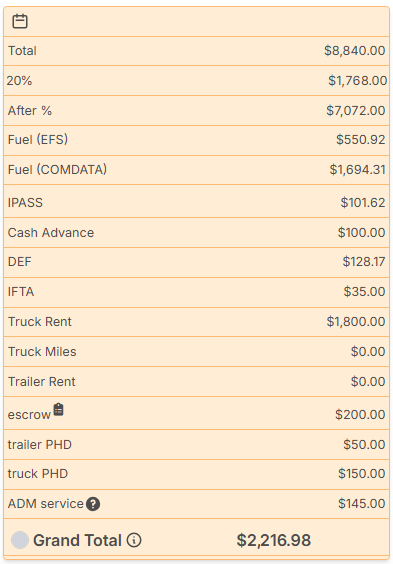Select the Total amount $8,840.00

[355, 51]
